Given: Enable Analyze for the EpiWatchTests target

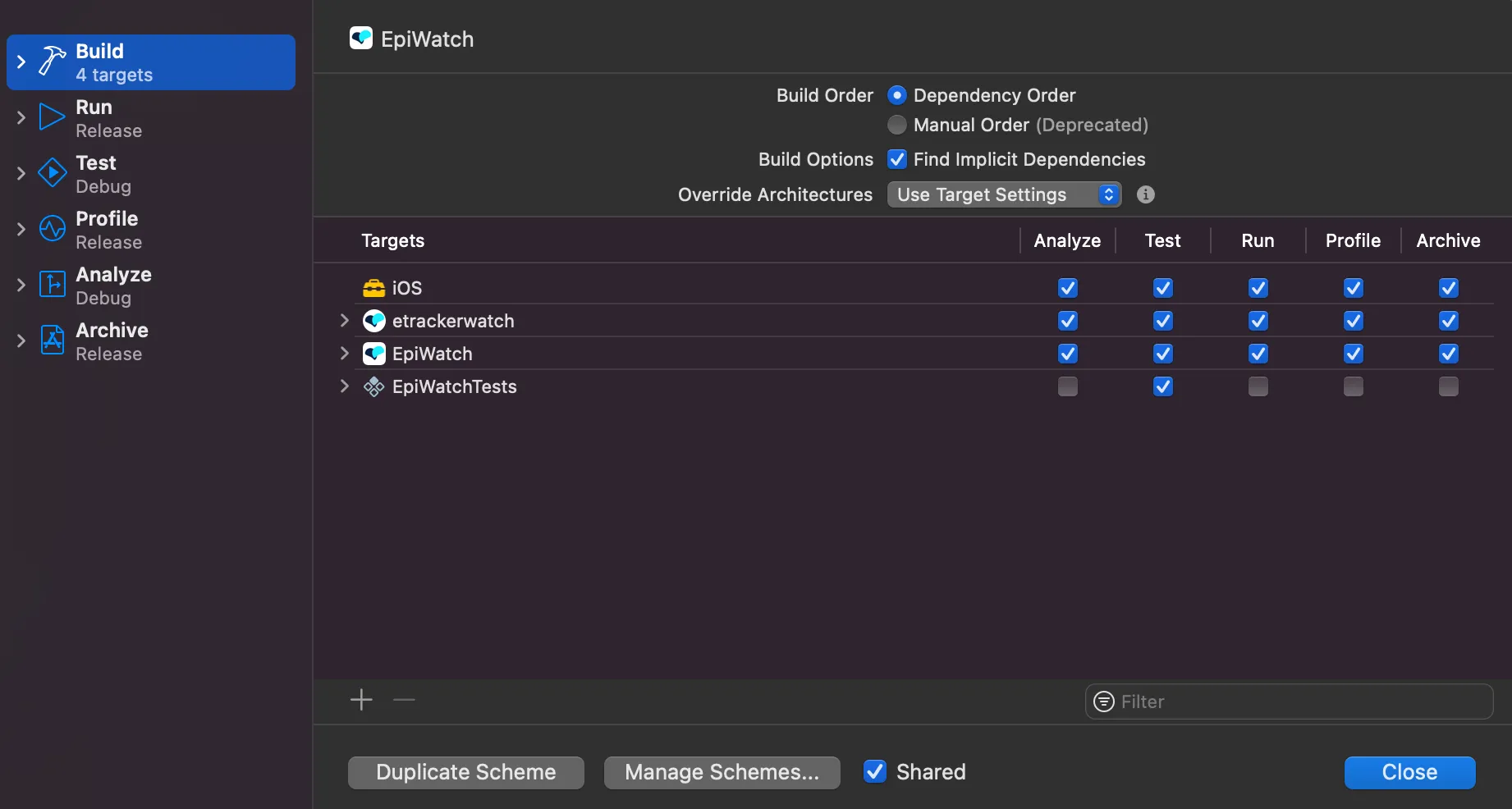Looking at the screenshot, I should coord(1066,386).
